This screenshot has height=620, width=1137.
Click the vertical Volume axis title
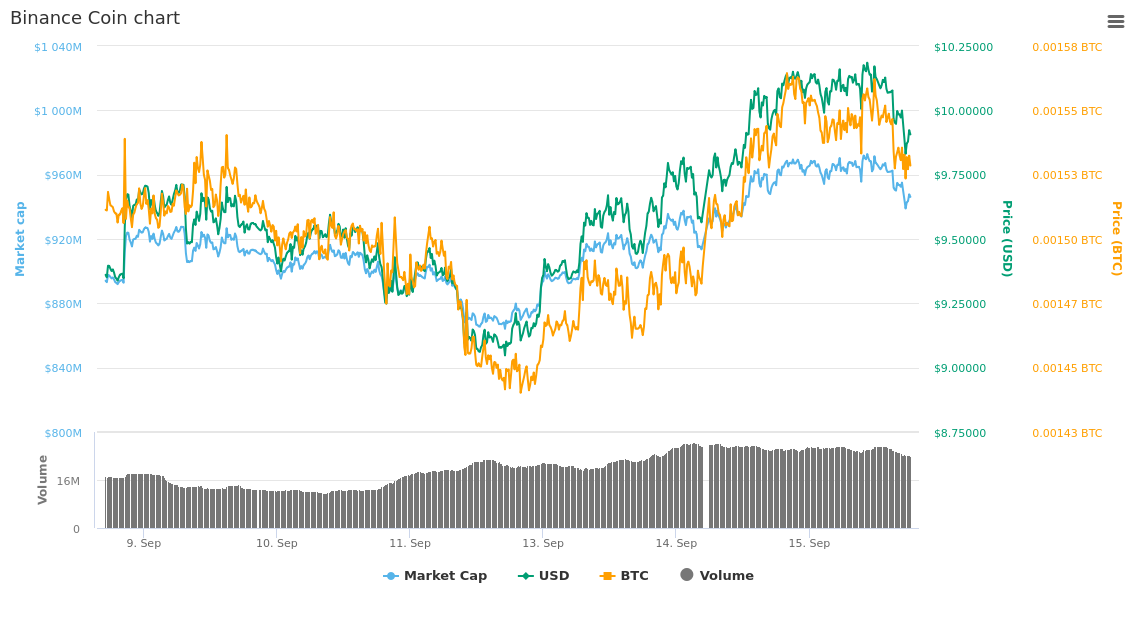click(43, 480)
